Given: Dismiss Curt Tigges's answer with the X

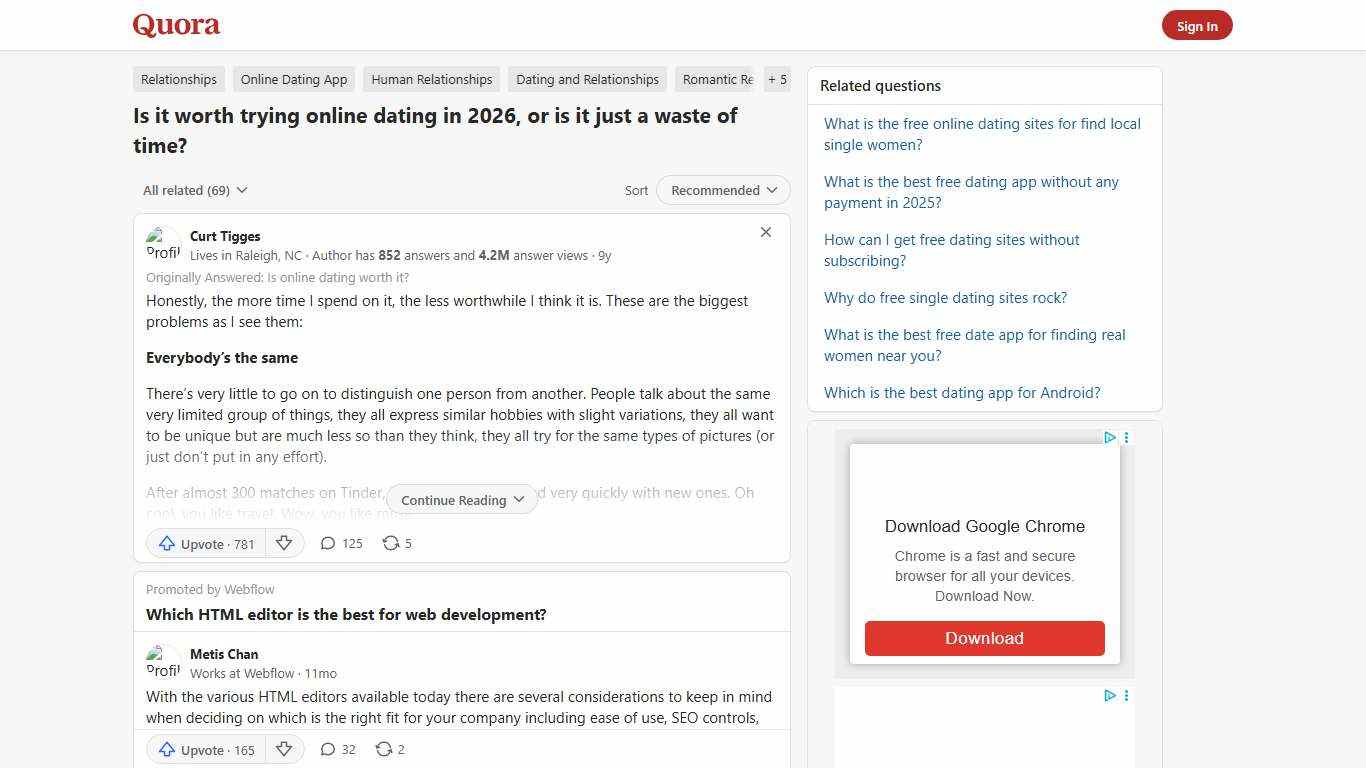Looking at the screenshot, I should pos(765,232).
